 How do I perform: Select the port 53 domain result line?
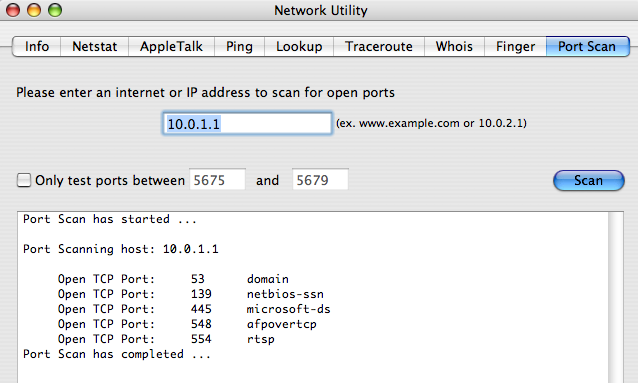point(173,279)
